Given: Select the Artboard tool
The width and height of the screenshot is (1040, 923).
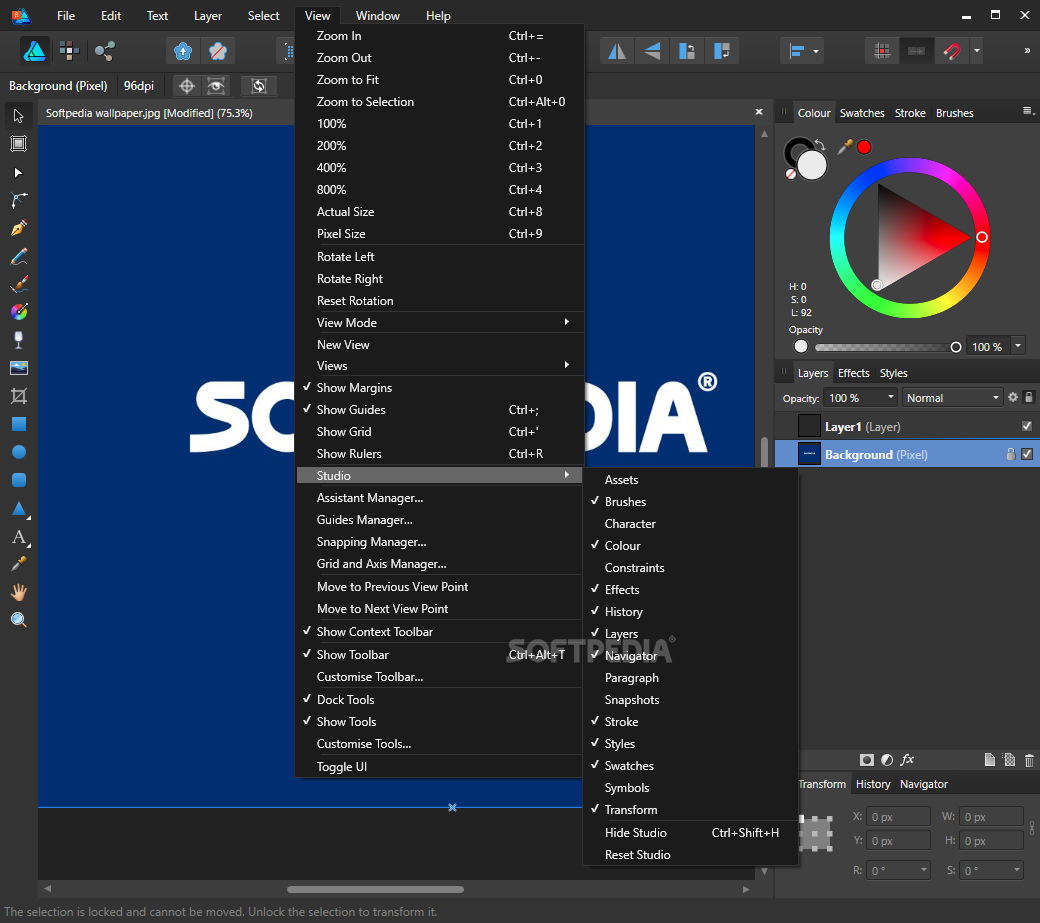Looking at the screenshot, I should point(19,144).
